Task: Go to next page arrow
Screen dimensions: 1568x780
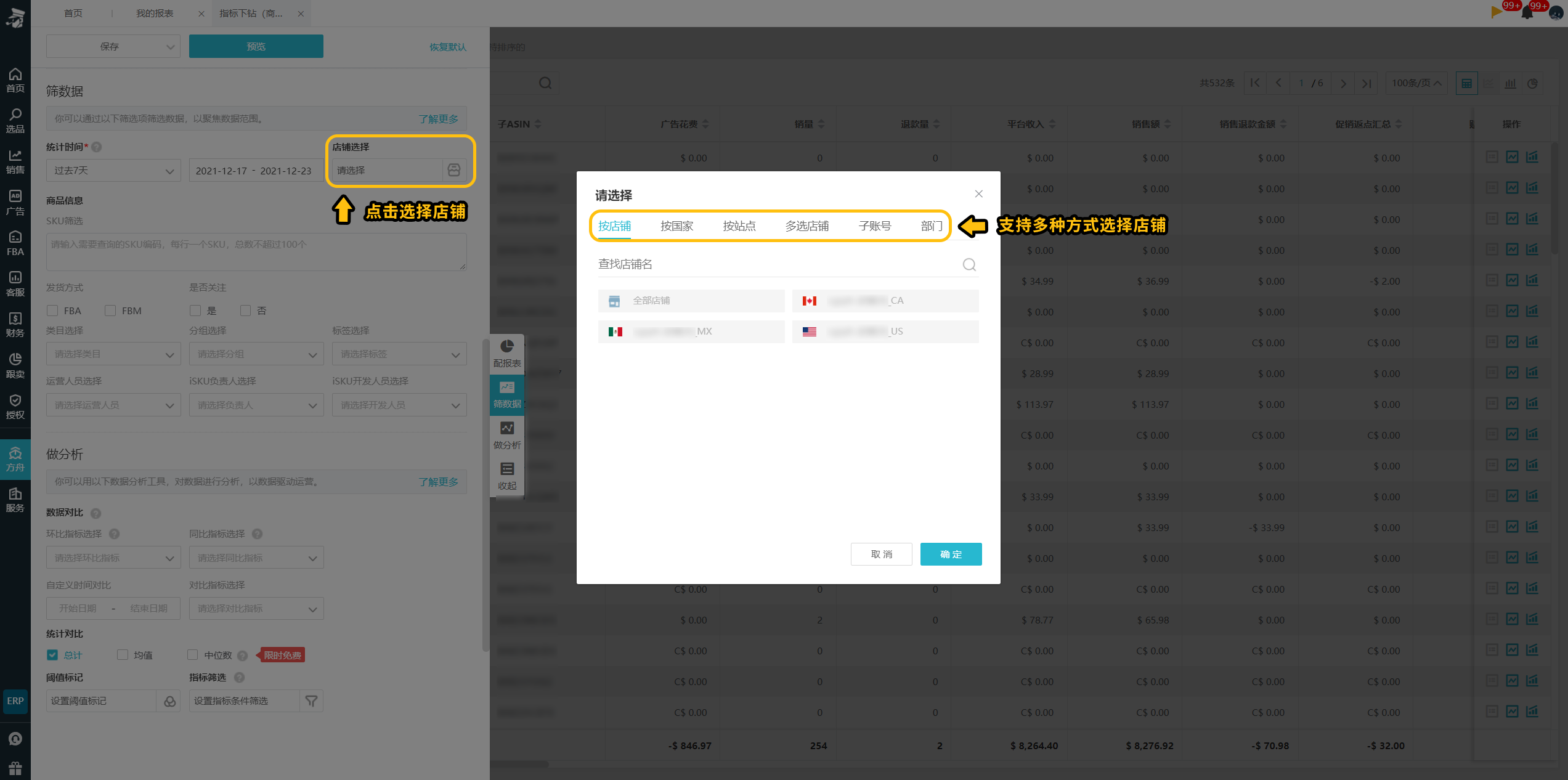Action: coord(1343,83)
